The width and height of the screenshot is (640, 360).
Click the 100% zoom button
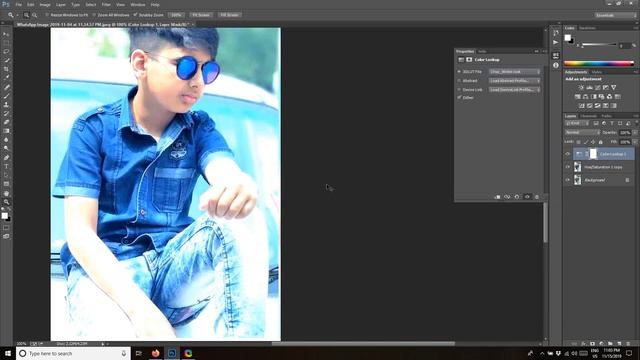point(176,15)
